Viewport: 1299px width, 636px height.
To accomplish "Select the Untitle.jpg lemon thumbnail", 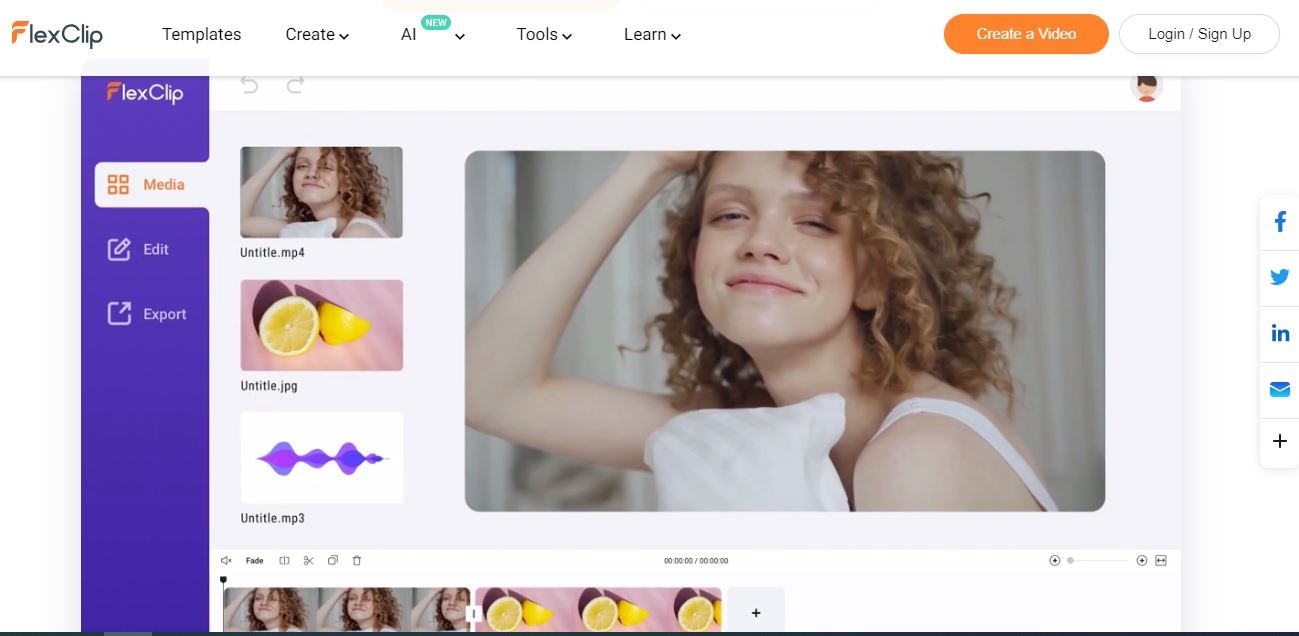I will coord(321,325).
